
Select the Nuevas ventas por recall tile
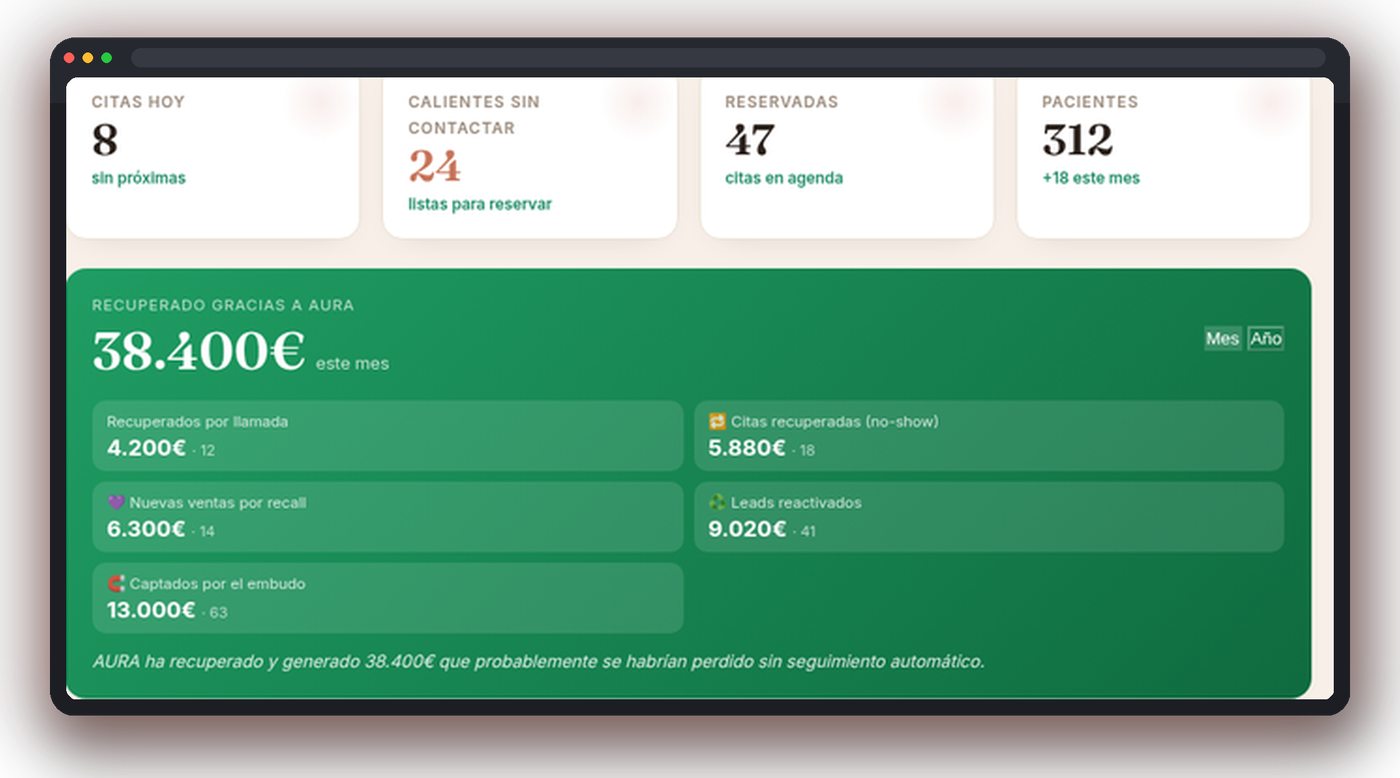pos(388,517)
